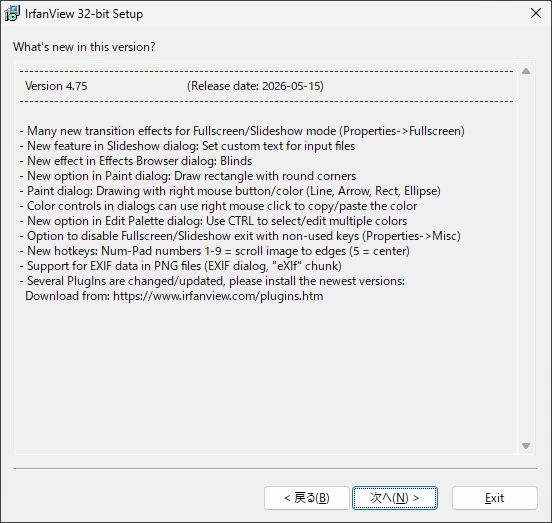This screenshot has width=552, height=523.
Task: Click the 'What's new in this version?' heading
Action: (84, 47)
